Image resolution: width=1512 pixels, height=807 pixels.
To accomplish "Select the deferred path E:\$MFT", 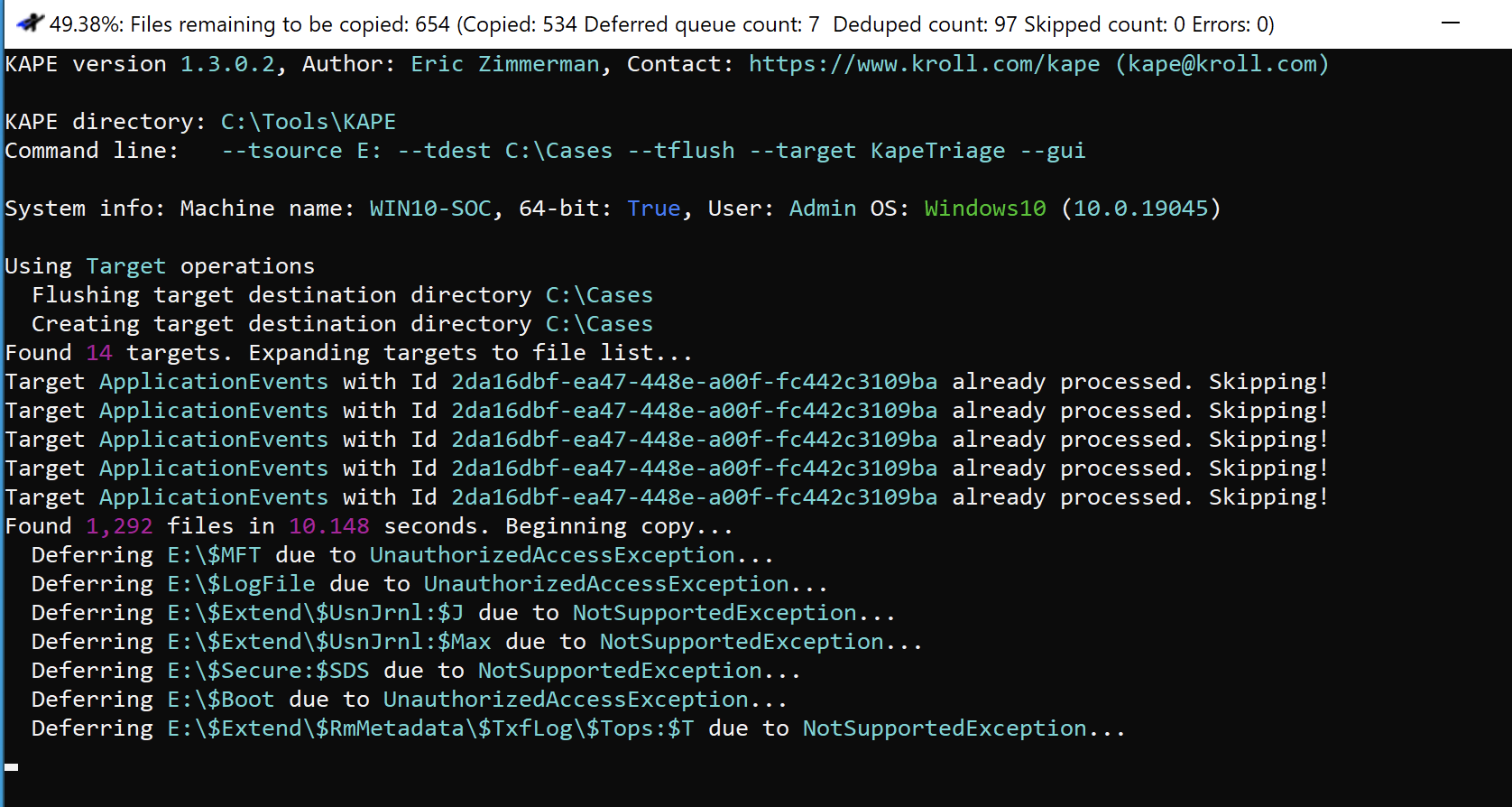I will [x=214, y=555].
